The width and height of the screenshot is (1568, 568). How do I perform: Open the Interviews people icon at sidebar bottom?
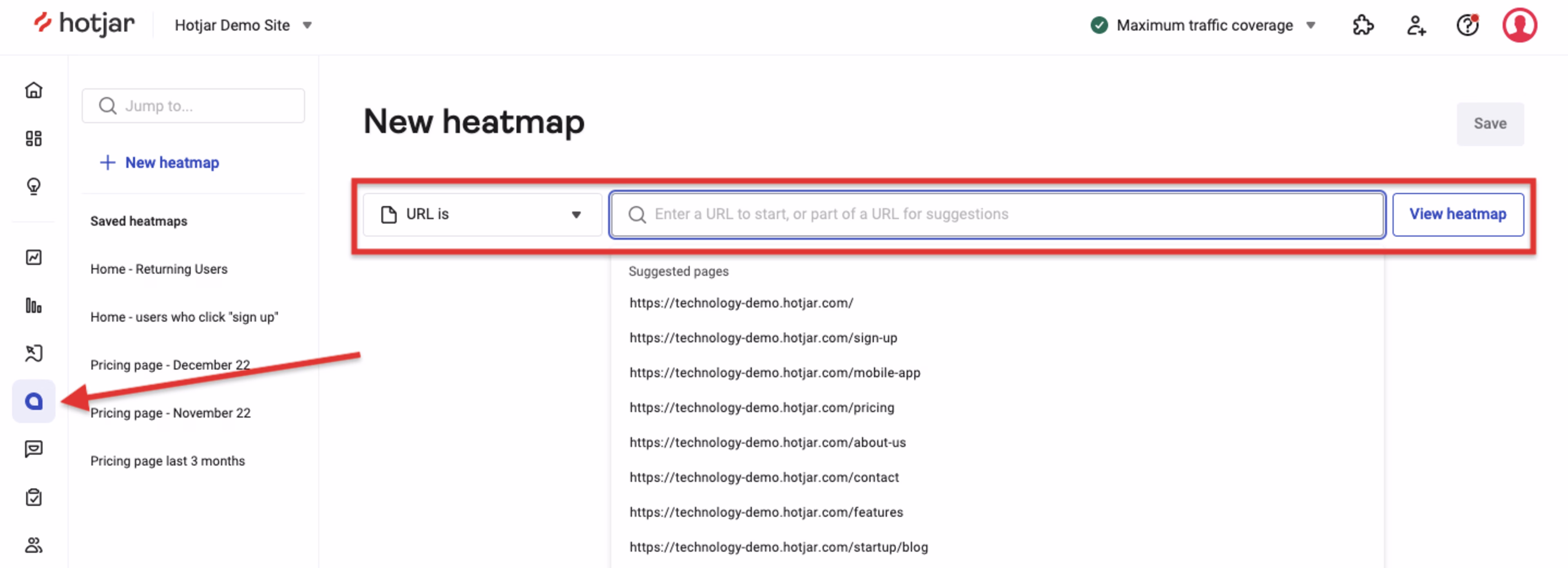pyautogui.click(x=33, y=546)
